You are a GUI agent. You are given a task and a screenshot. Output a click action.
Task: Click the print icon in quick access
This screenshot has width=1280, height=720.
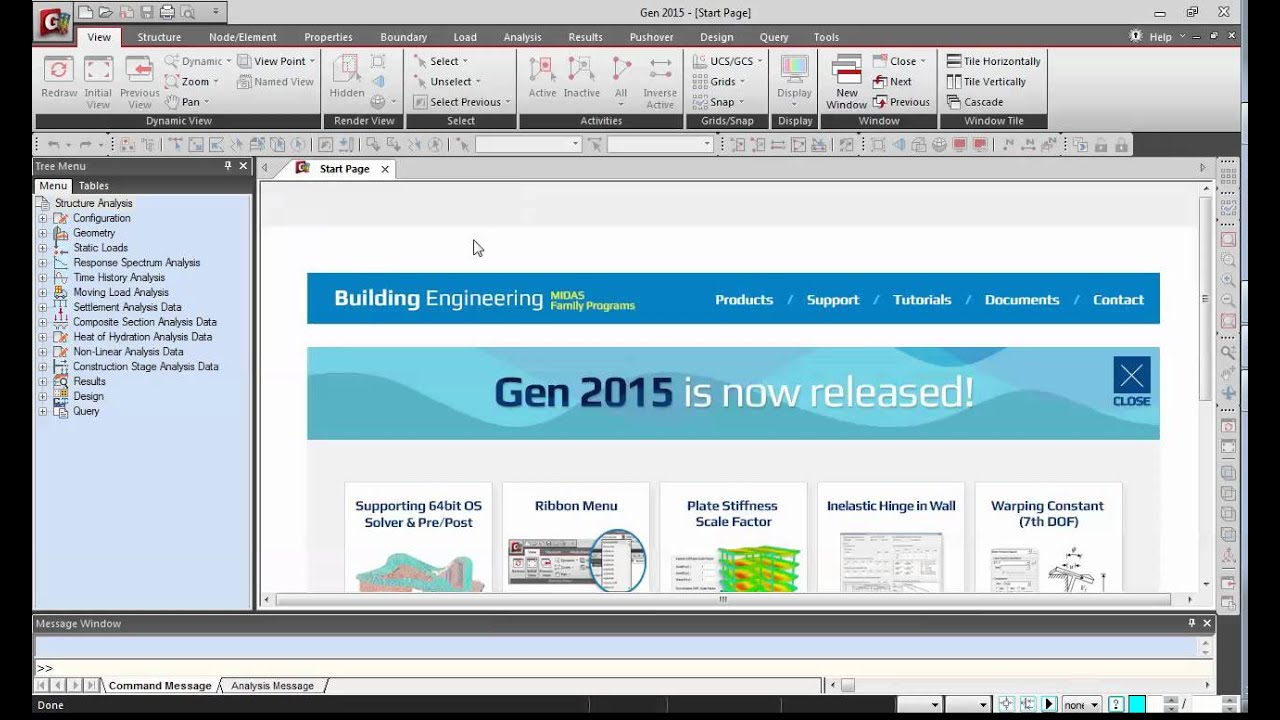point(167,12)
